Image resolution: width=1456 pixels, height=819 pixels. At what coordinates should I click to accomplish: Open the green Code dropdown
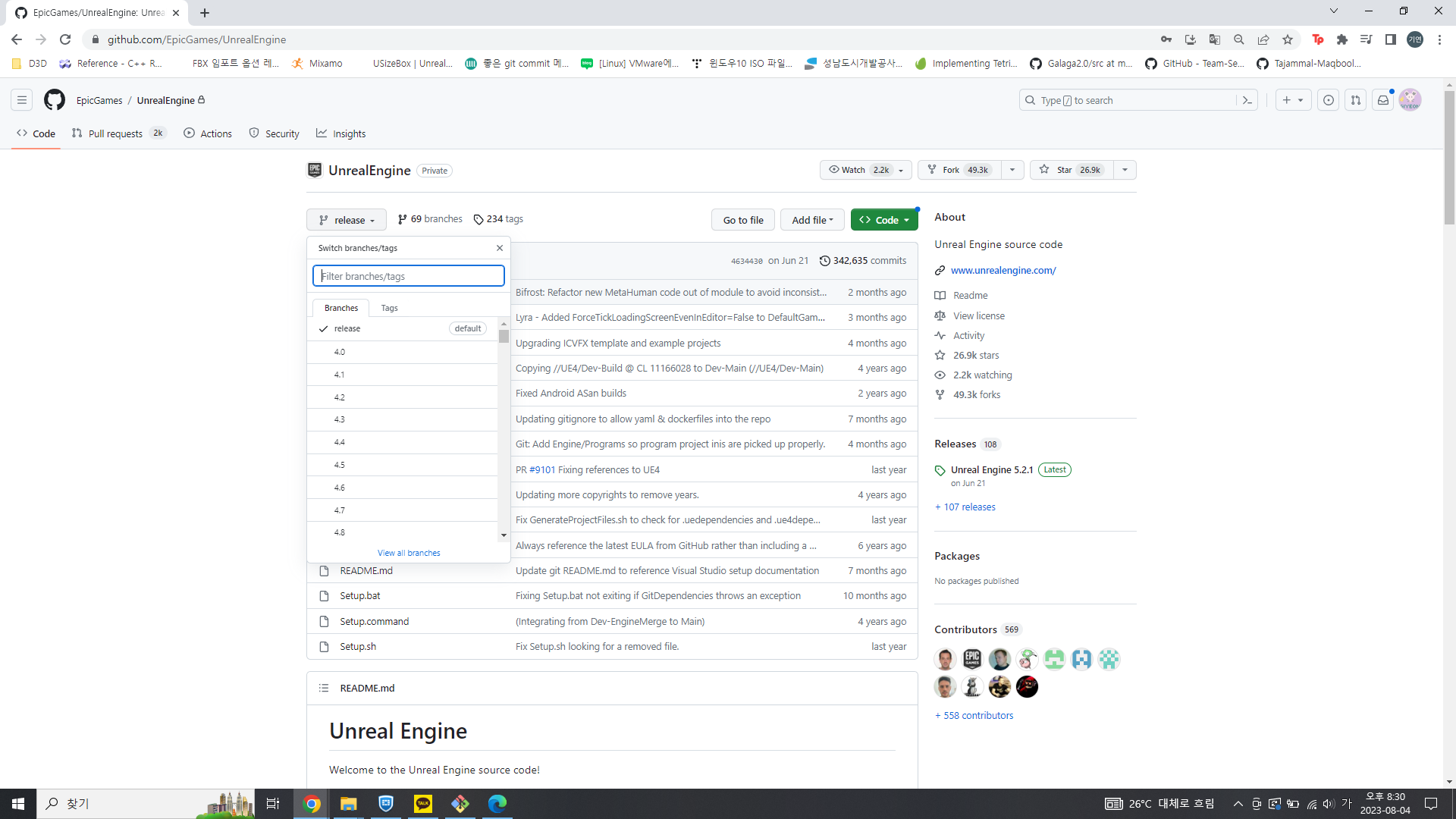(x=884, y=220)
